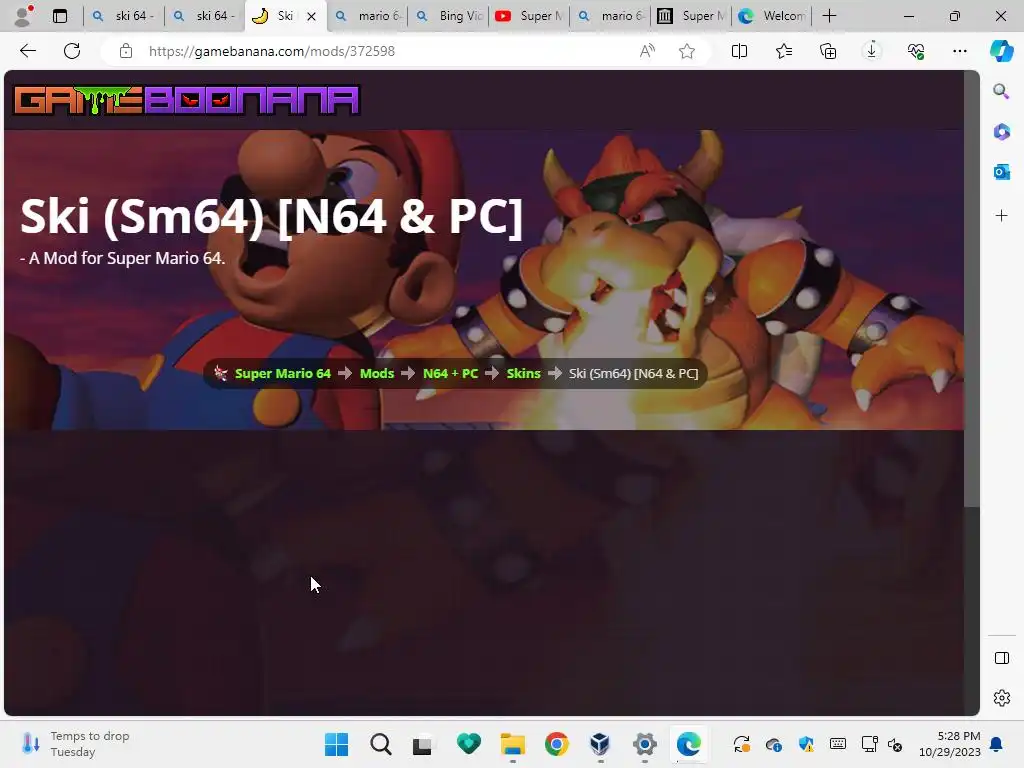Open the touch keyboard tray icon

838,744
